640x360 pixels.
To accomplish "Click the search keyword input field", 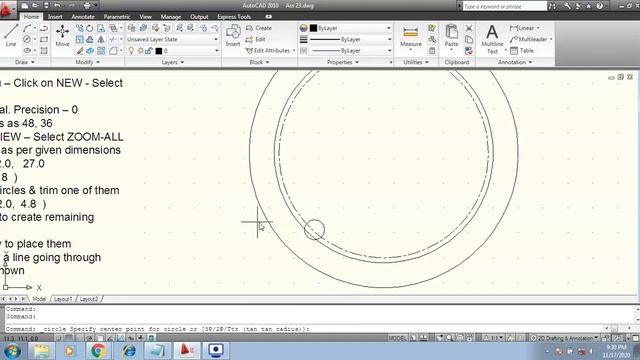I will pos(504,6).
